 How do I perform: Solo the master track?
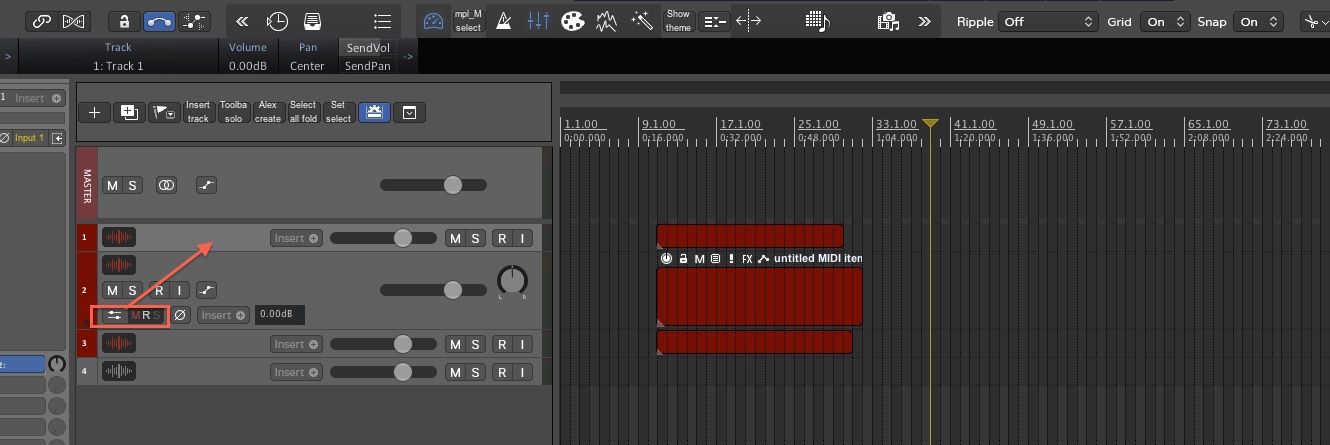point(133,185)
